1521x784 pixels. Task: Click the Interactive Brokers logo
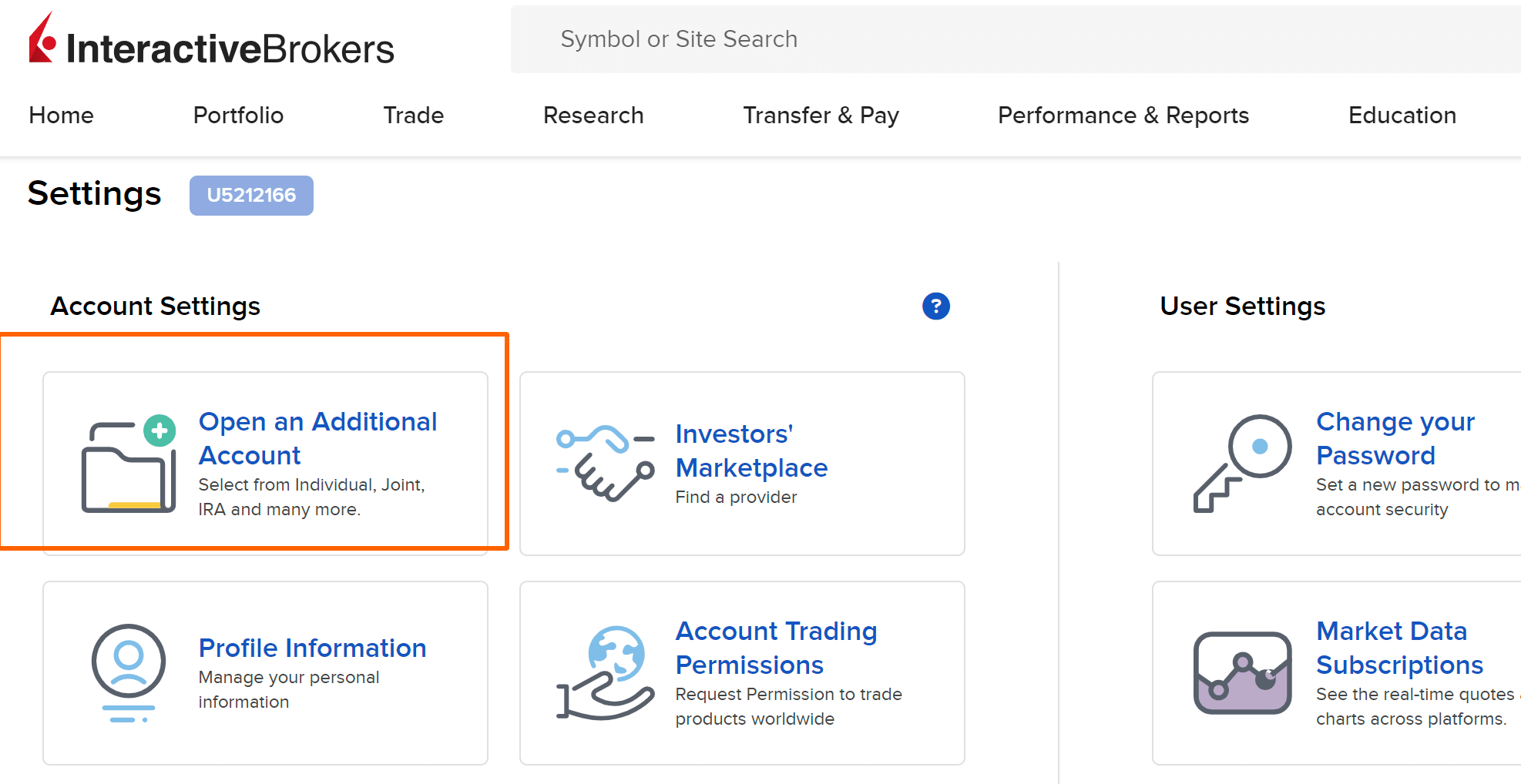pos(211,41)
